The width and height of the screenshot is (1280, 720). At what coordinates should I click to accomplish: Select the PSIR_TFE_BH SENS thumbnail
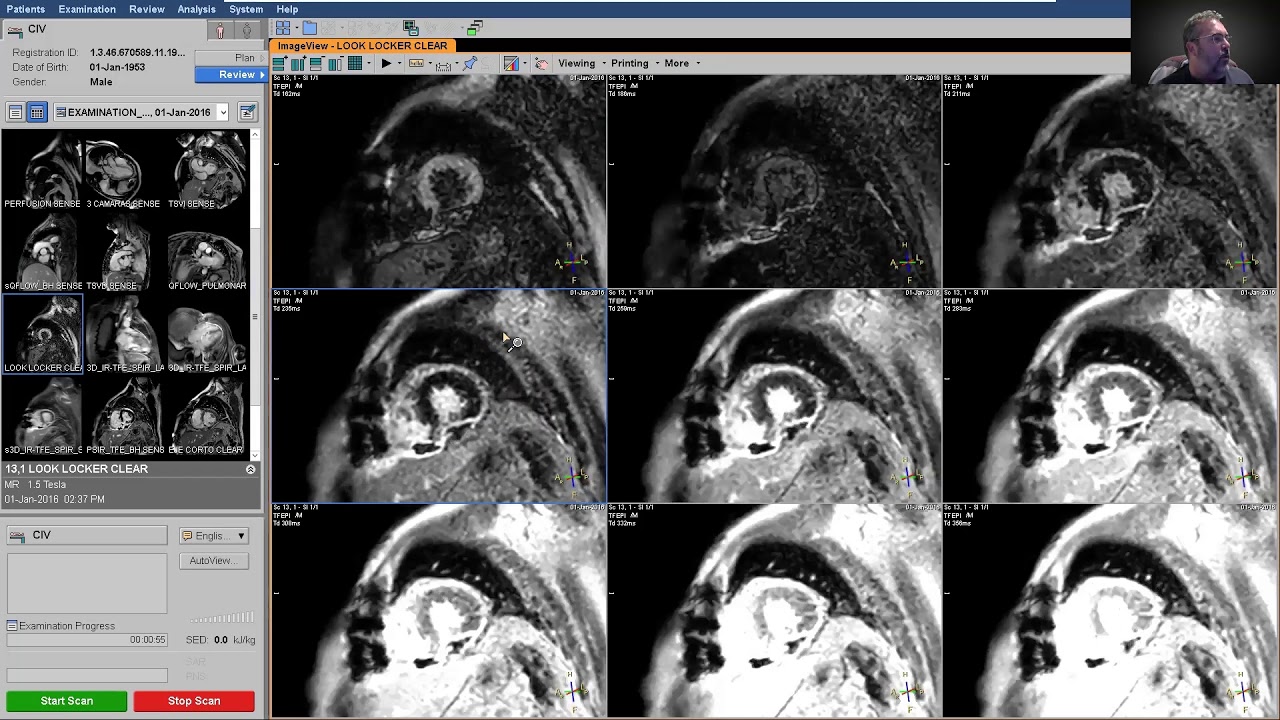coord(123,417)
